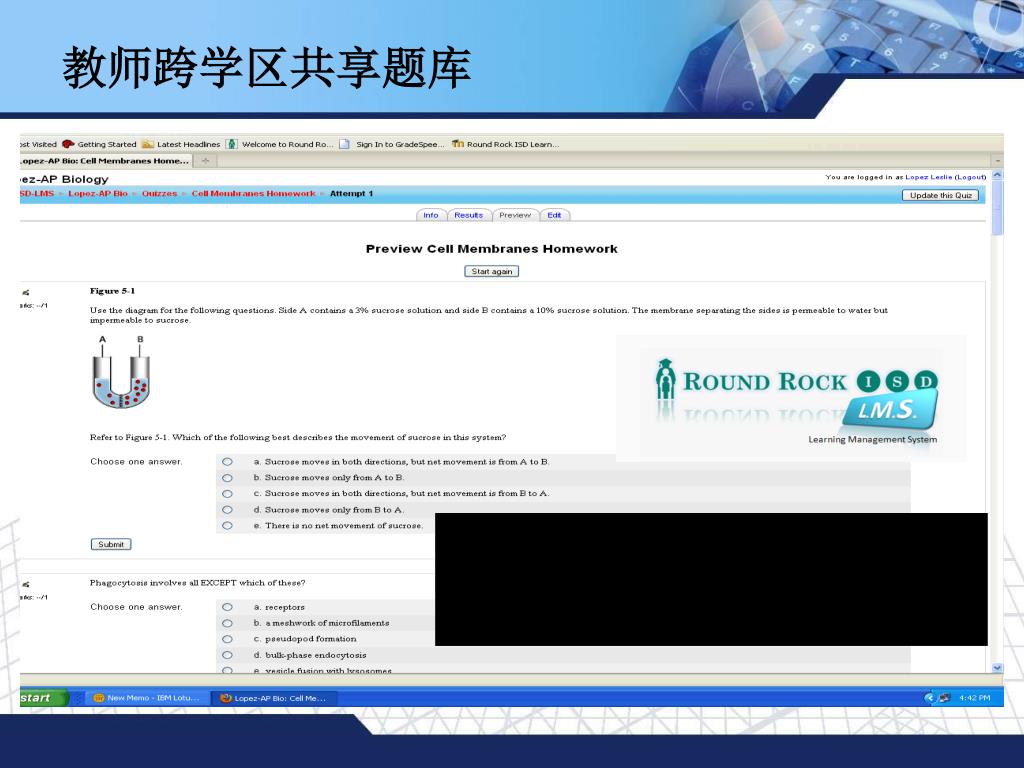Image resolution: width=1024 pixels, height=768 pixels.
Task: Select option e. There is no net movement of sucrose
Action: coord(227,526)
